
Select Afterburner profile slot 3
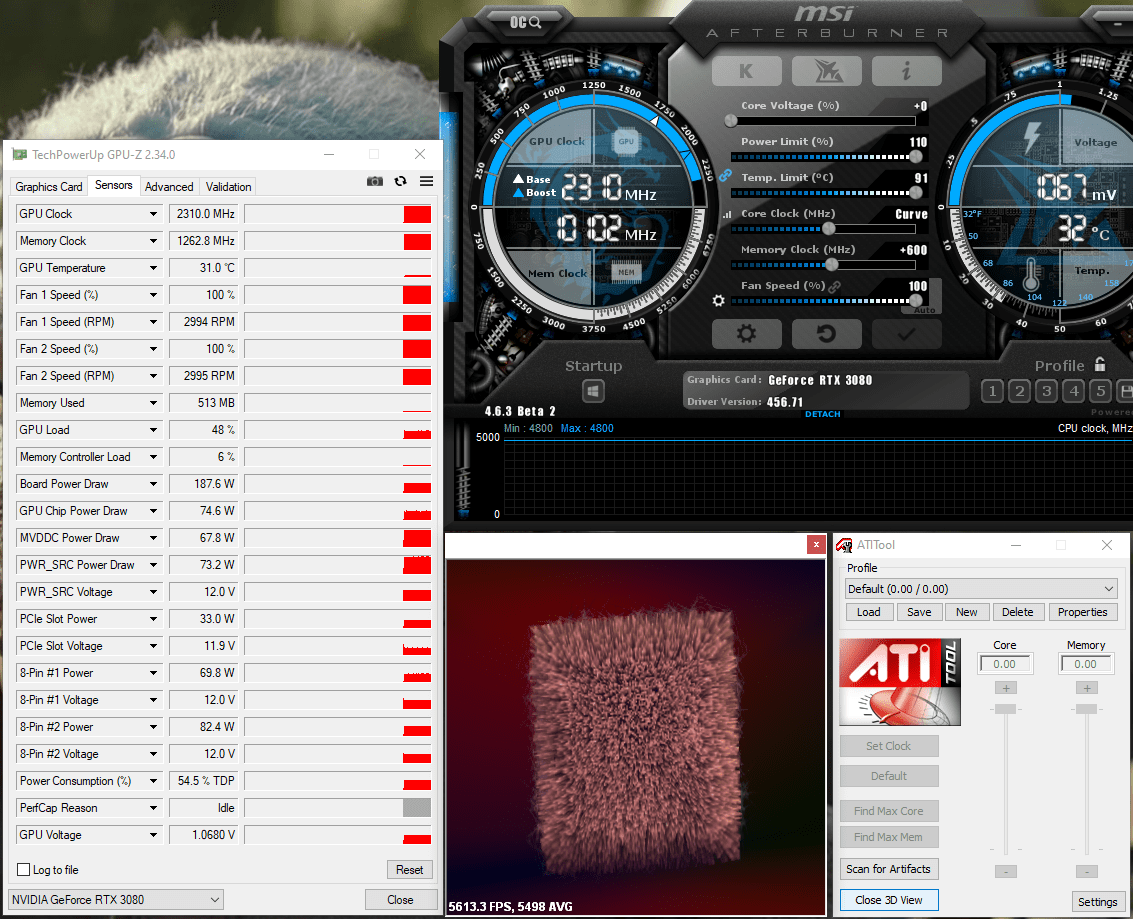(x=1046, y=392)
